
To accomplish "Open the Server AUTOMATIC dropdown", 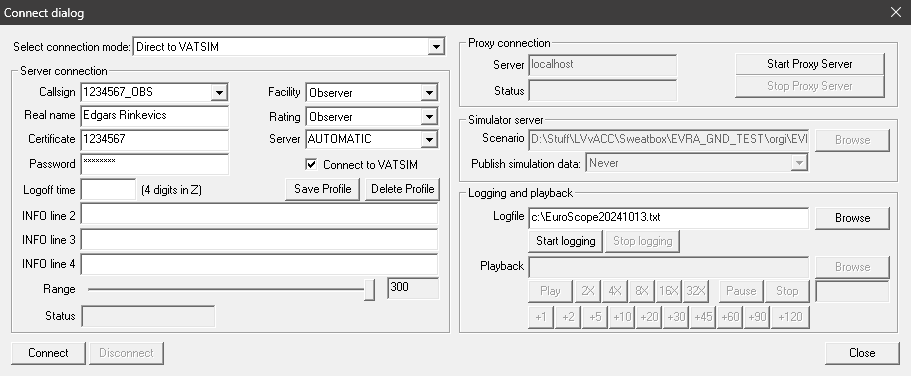I will [372, 139].
